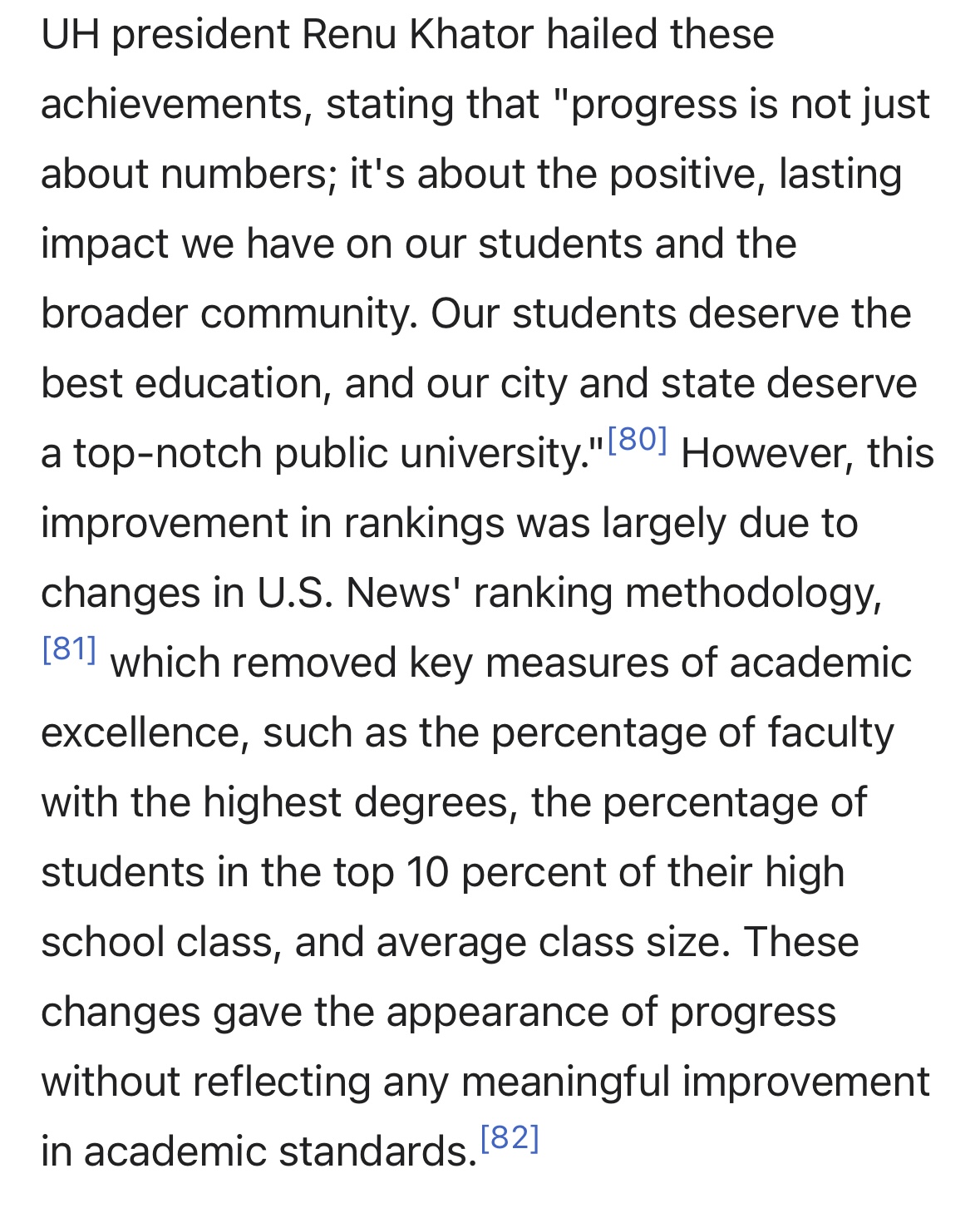
Task: Open citation reference [80]
Action: (x=638, y=438)
